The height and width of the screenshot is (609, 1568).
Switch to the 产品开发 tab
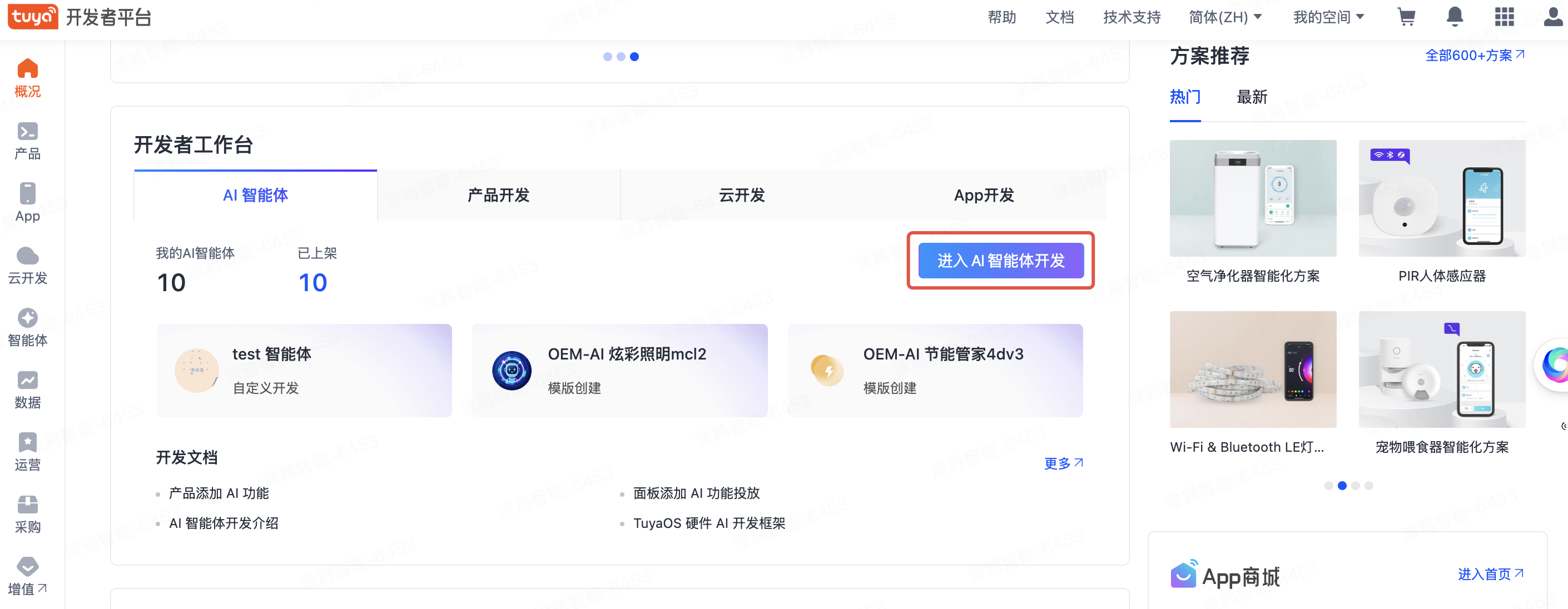tap(499, 195)
